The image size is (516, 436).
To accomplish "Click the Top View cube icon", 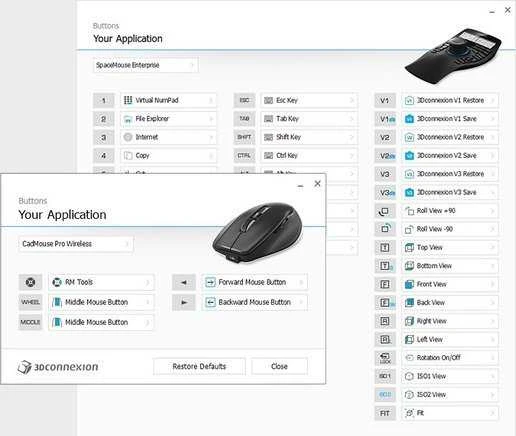I will (409, 247).
